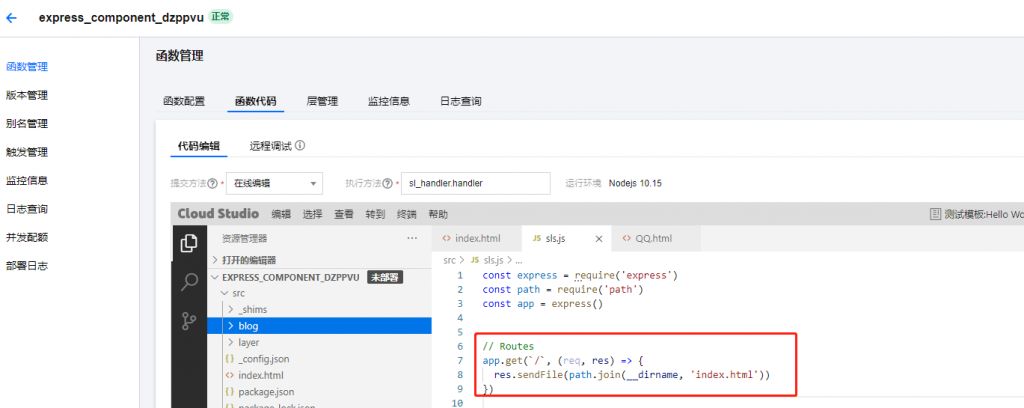Switch to the 日志查询 tab

(460, 101)
